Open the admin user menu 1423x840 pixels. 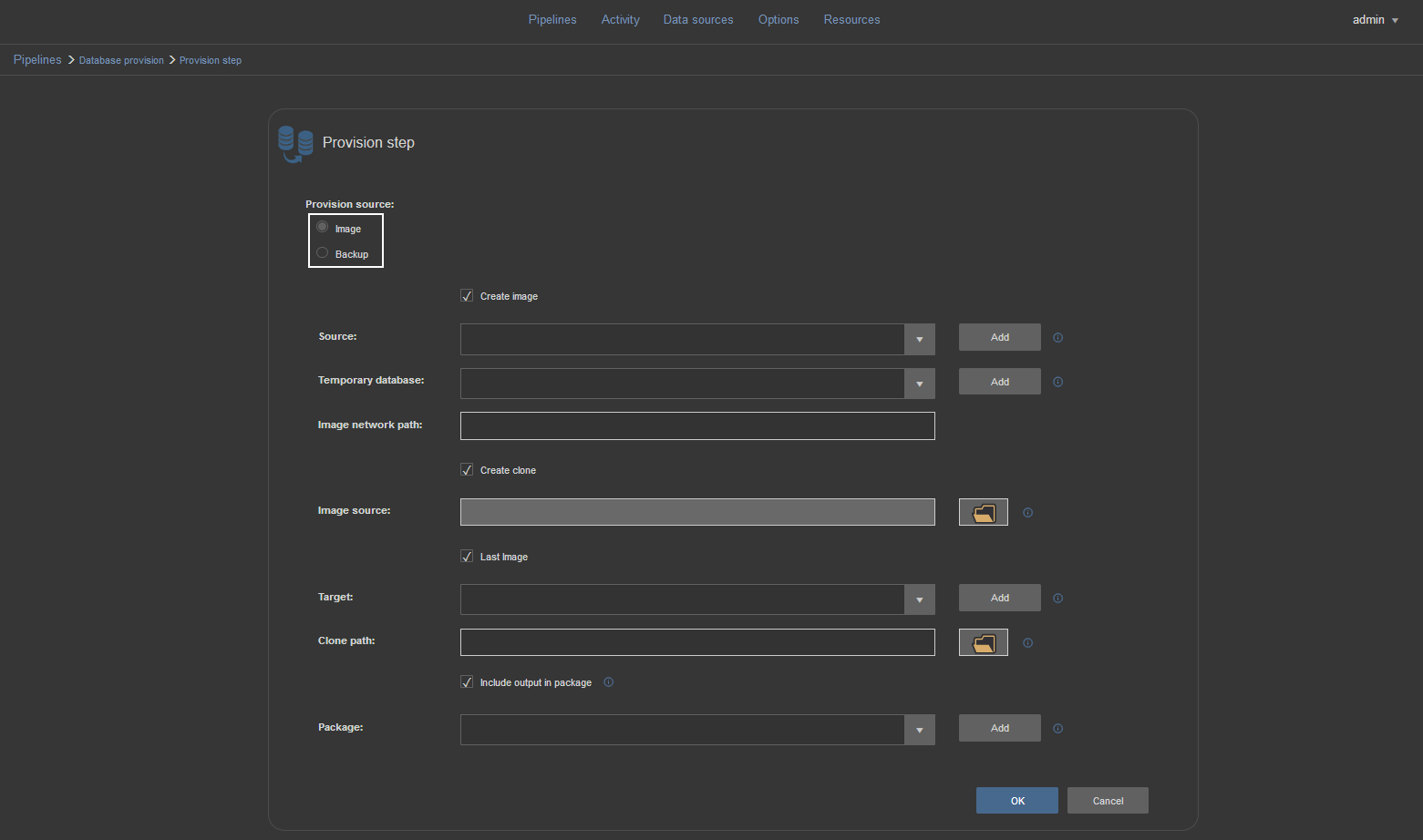click(1375, 20)
